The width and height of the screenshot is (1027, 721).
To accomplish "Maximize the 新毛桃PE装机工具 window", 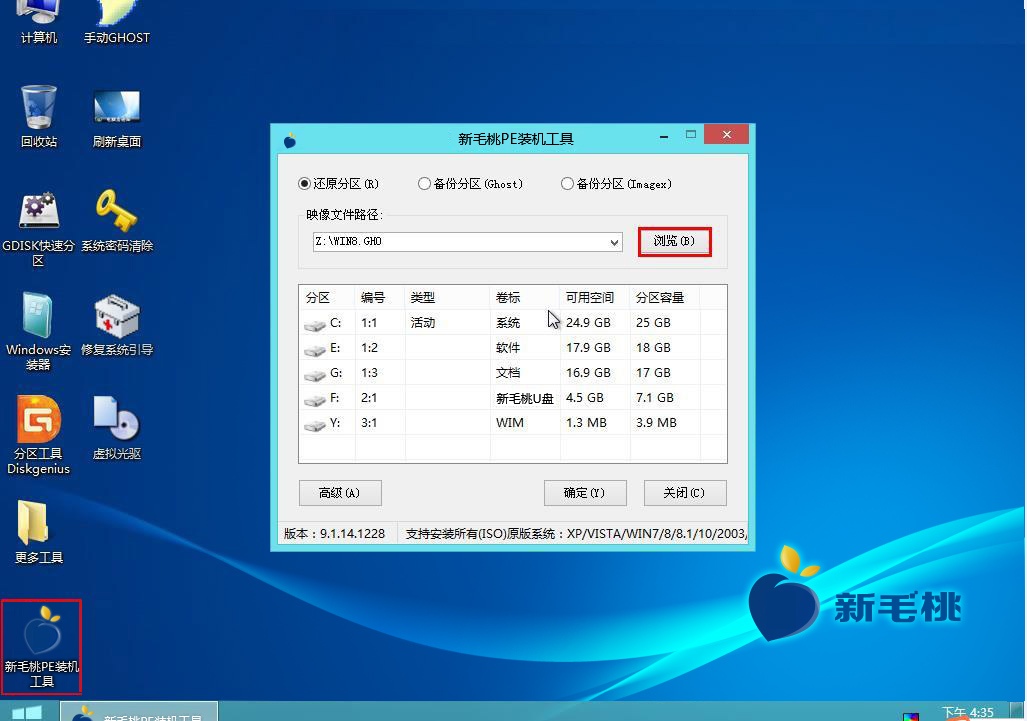I will tap(690, 135).
